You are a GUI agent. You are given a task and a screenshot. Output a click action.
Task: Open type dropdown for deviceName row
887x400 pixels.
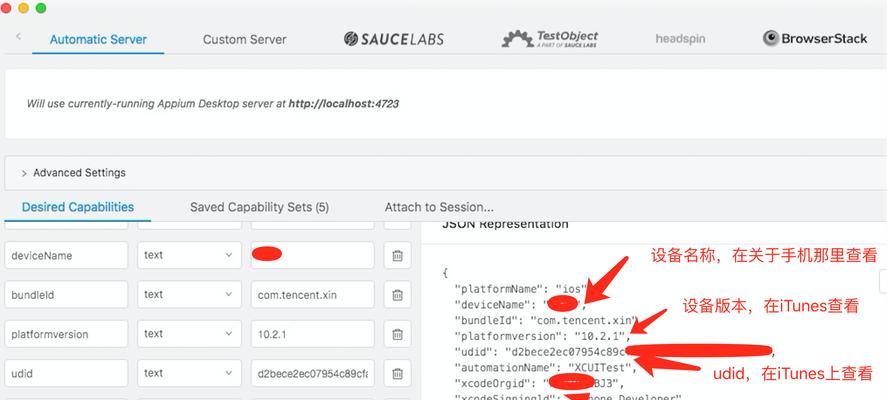(x=189, y=255)
